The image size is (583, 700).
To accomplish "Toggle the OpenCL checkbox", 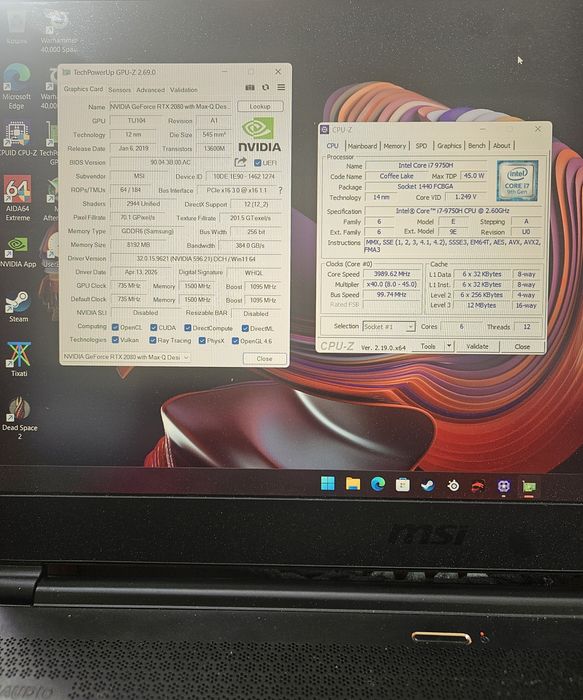I will coord(115,327).
